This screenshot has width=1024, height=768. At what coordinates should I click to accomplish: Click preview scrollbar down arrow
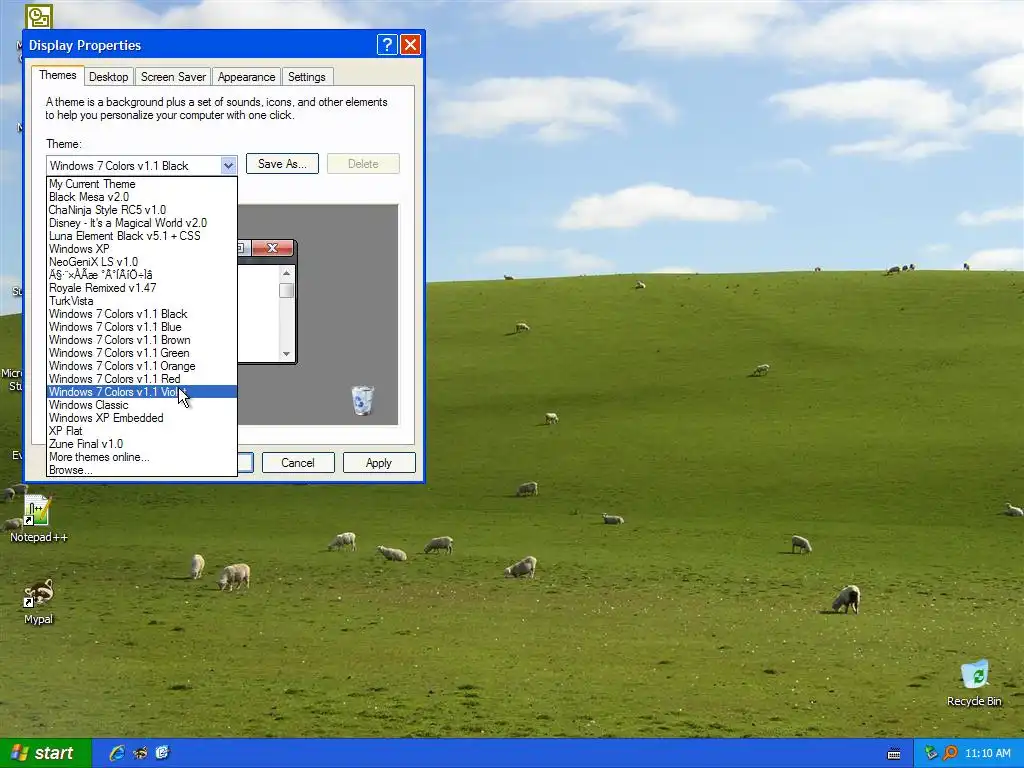pyautogui.click(x=286, y=353)
